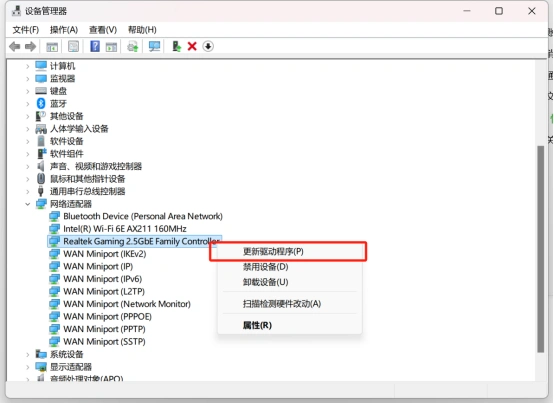The height and width of the screenshot is (403, 554).
Task: Click the scan for hardware changes monitor icon
Action: 154,46
